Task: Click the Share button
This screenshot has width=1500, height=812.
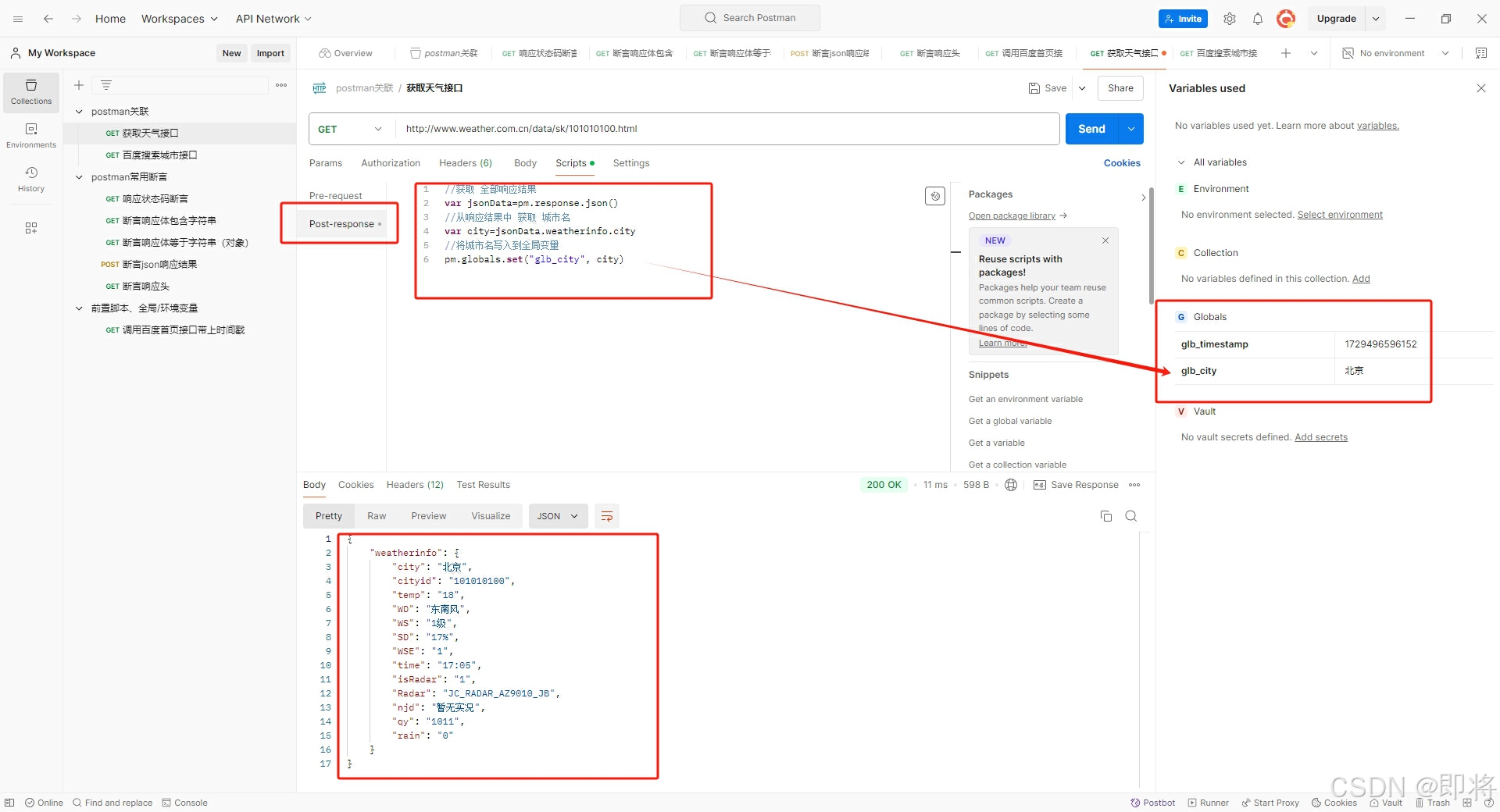Action: tap(1120, 88)
